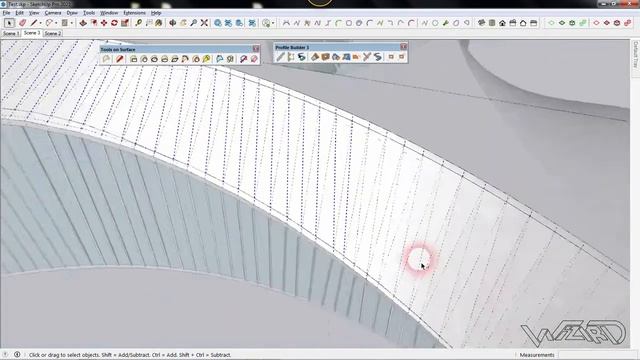
Task: Switch to the Scene 2 tab
Action: point(53,33)
